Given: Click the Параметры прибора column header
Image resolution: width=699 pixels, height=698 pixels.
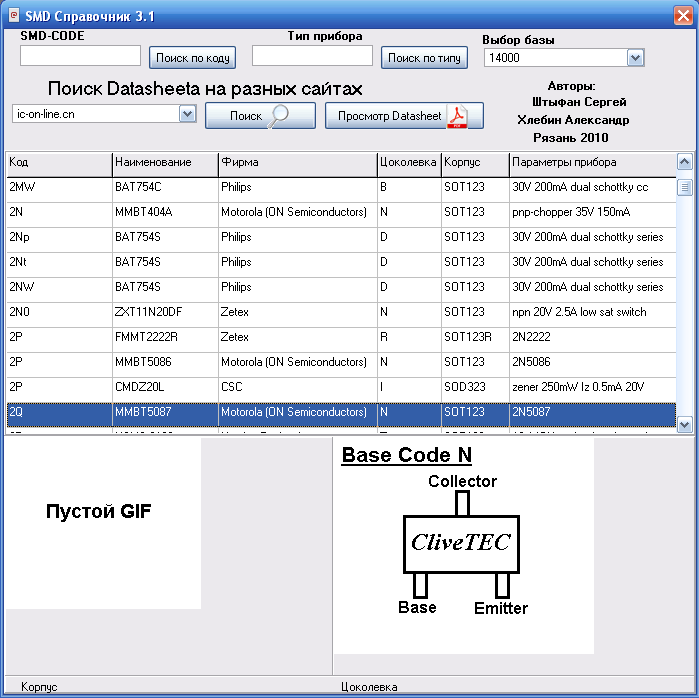Looking at the screenshot, I should [x=592, y=163].
